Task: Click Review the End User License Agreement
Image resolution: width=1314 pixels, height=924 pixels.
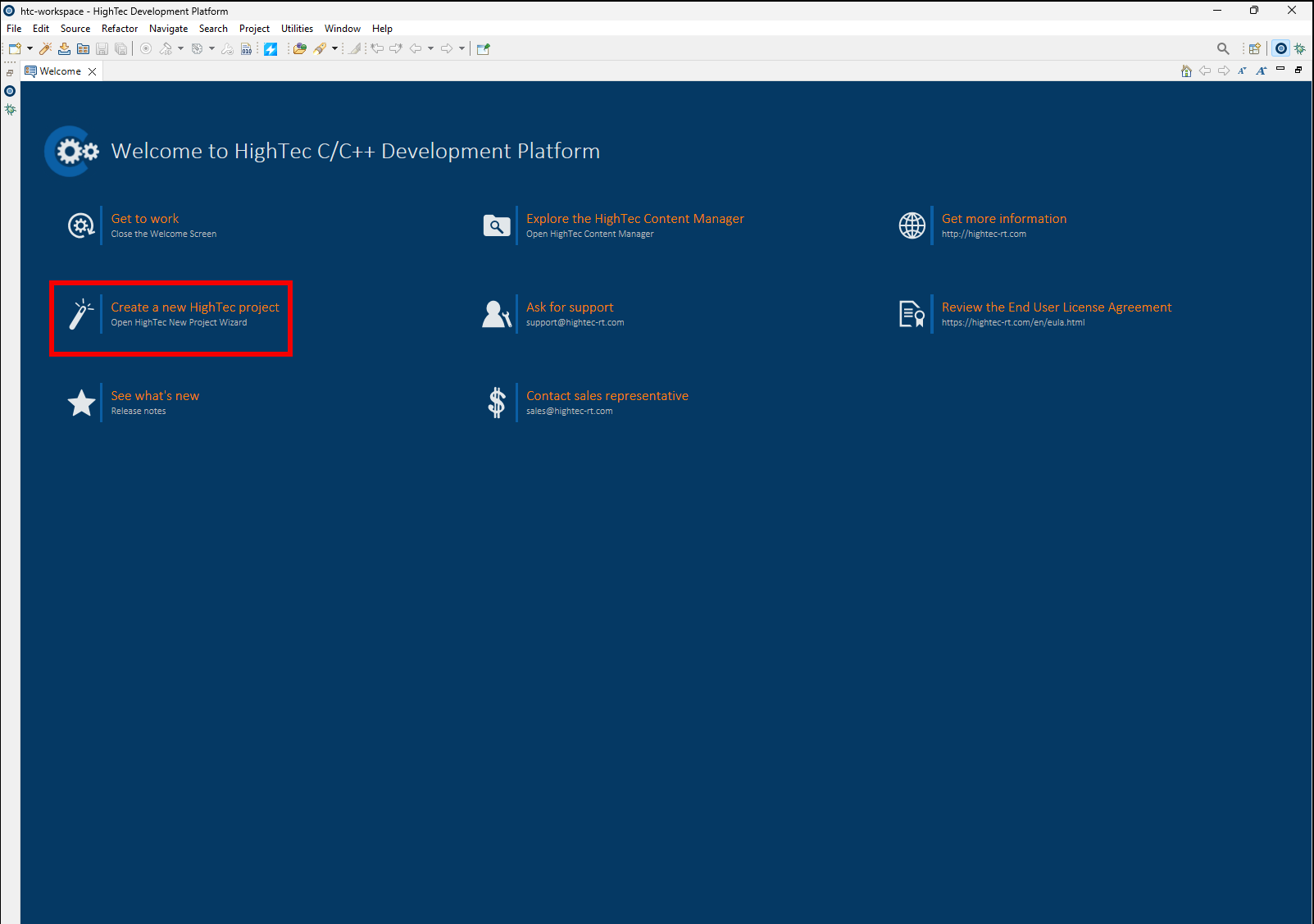Action: [1056, 307]
